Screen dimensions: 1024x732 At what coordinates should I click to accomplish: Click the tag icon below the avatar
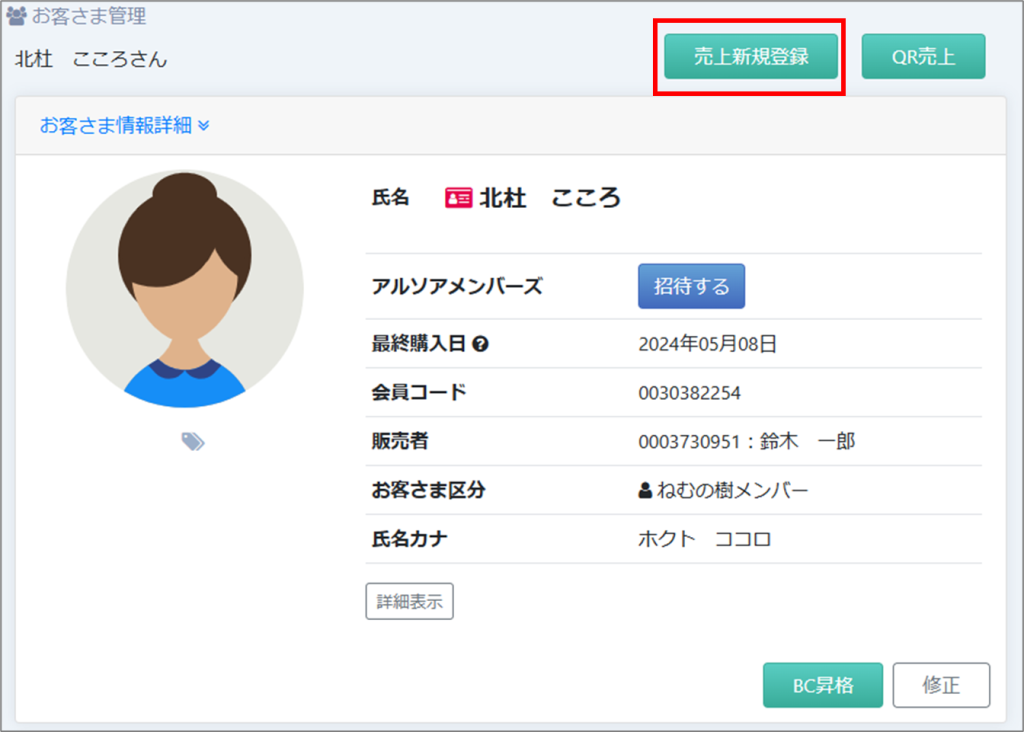point(193,441)
